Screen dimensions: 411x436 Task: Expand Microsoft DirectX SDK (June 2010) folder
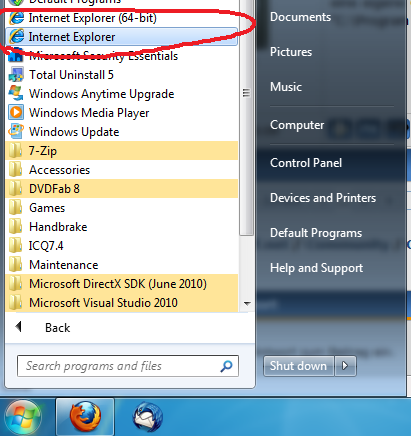point(122,284)
